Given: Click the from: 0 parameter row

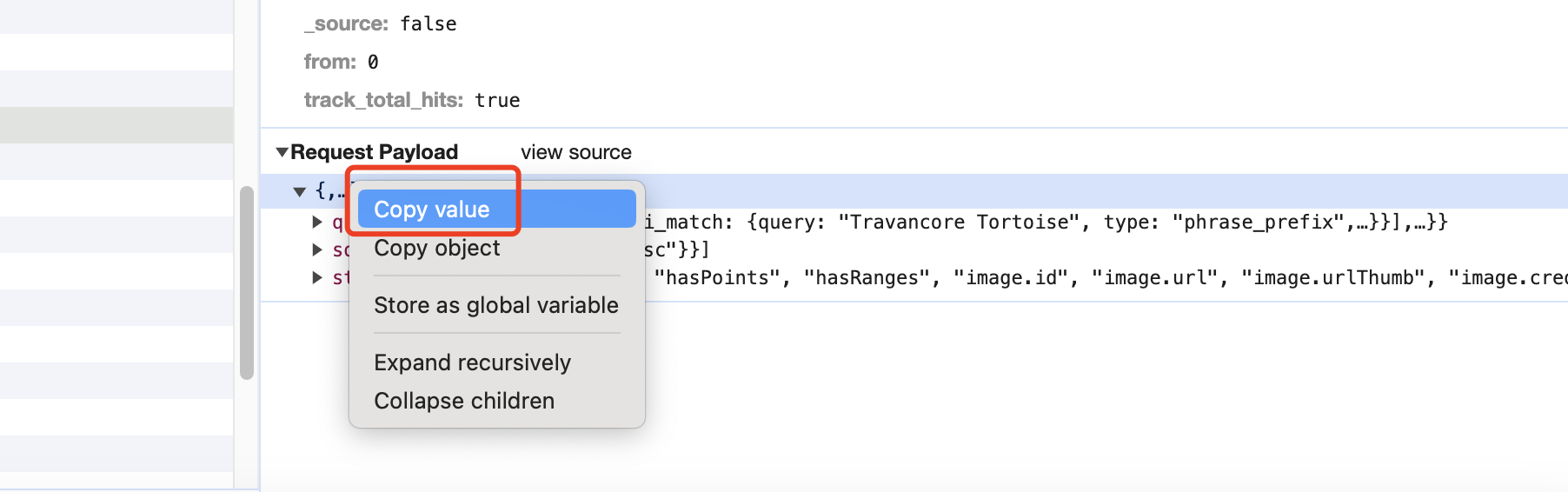Looking at the screenshot, I should (x=341, y=62).
